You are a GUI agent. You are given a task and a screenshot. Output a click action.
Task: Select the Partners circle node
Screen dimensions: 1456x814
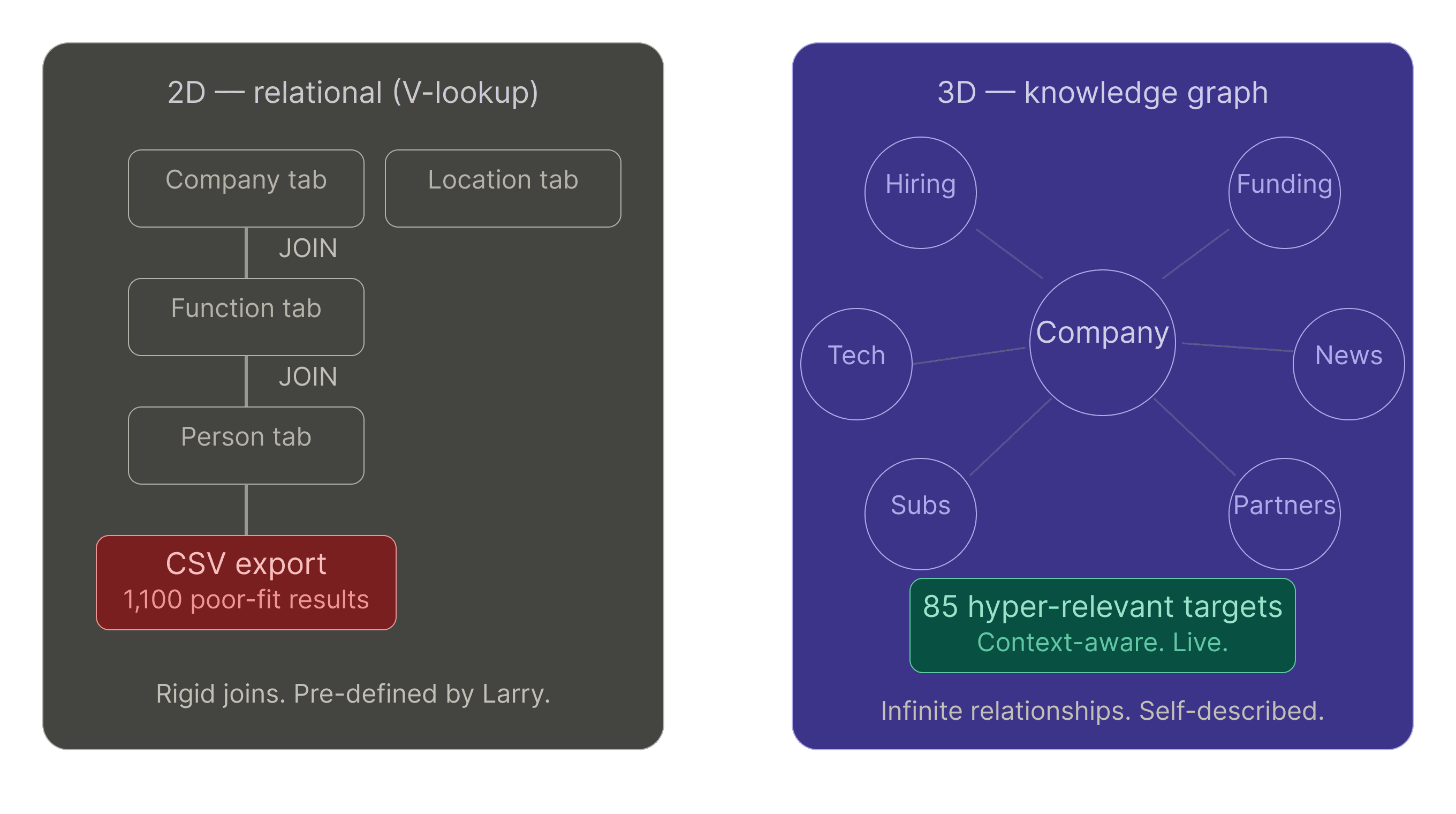(1284, 513)
